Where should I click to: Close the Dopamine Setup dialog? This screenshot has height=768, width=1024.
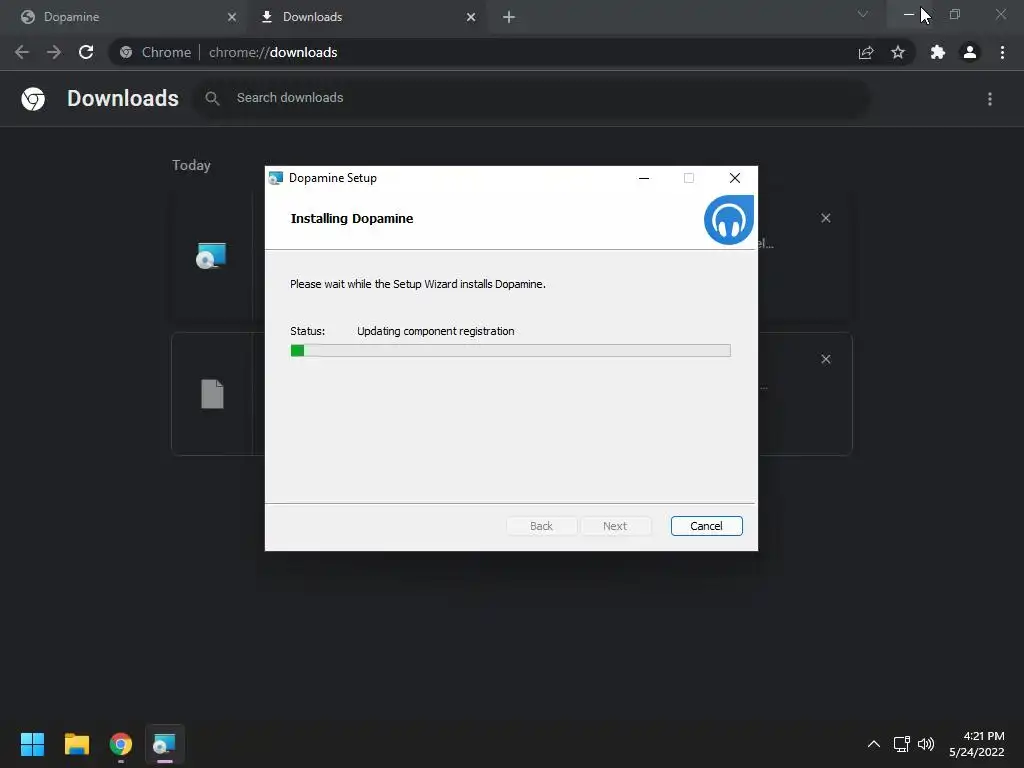(735, 178)
